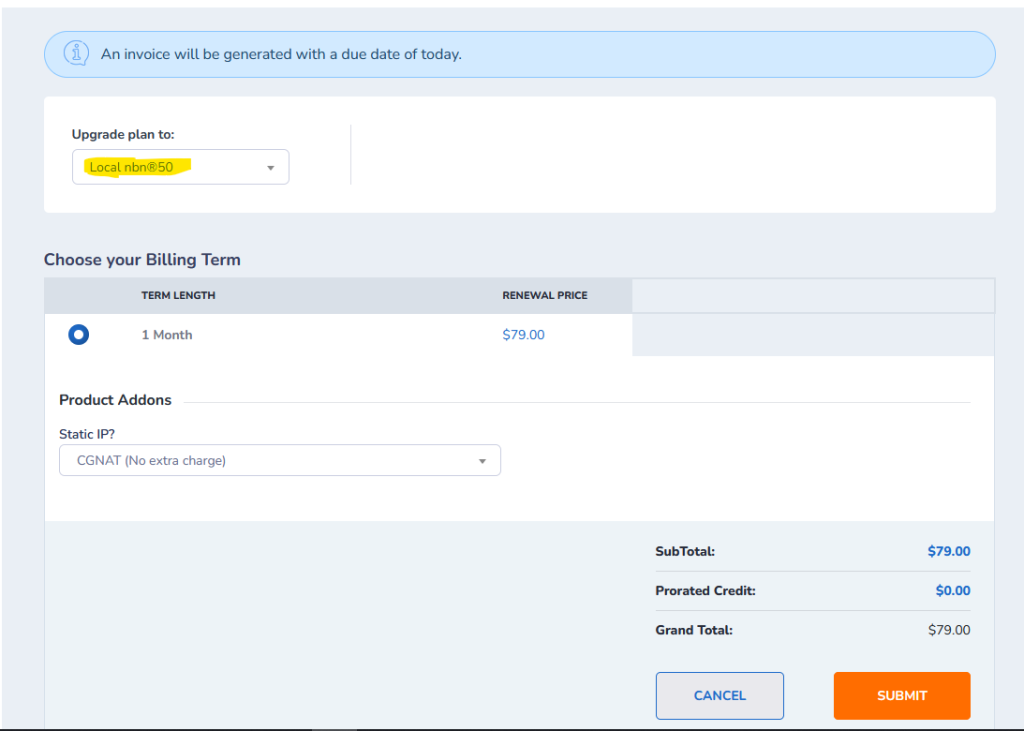Click the RENEWAL PRICE column header

click(x=545, y=295)
